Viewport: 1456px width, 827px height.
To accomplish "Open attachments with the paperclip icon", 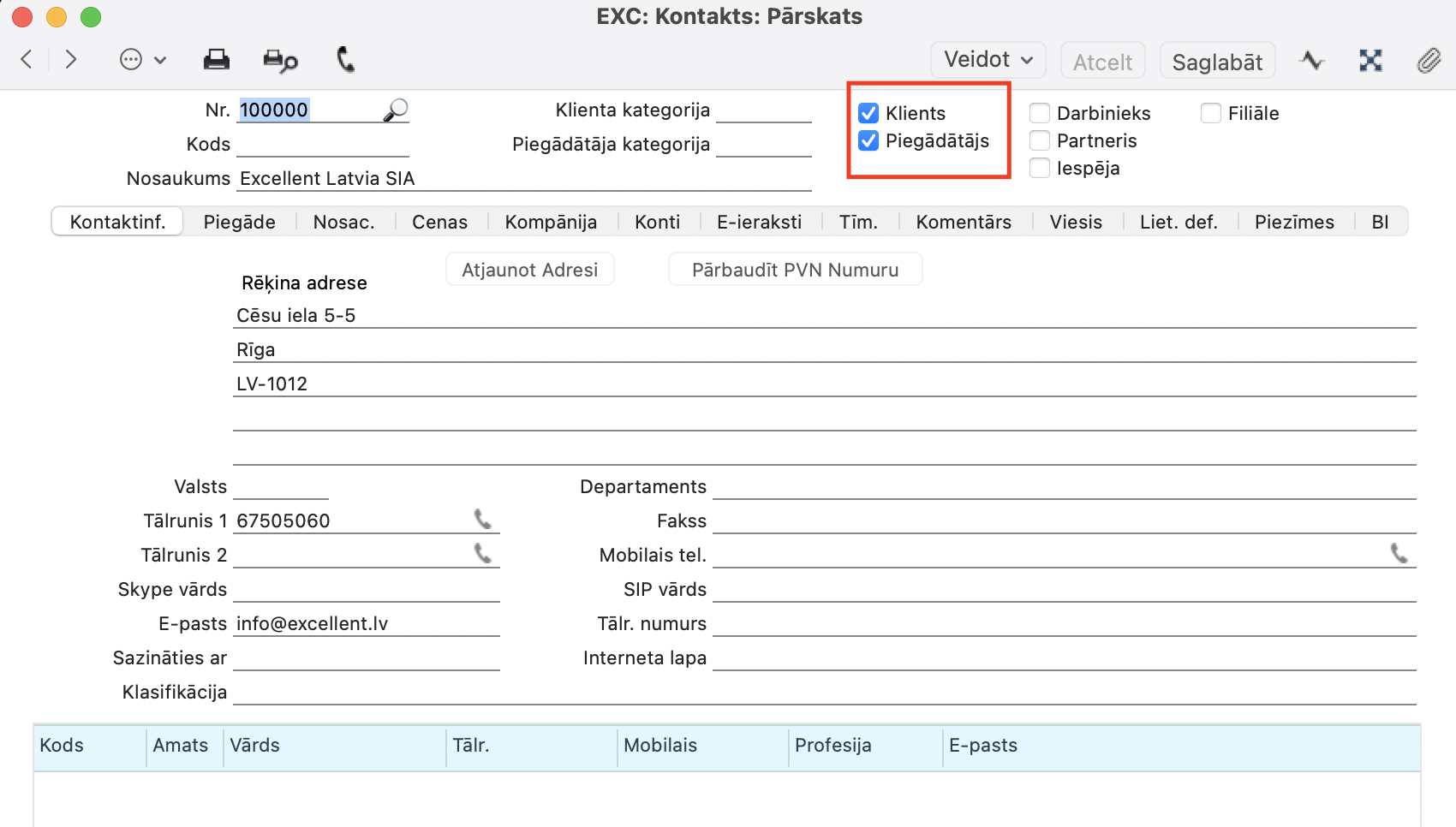I will (1428, 61).
